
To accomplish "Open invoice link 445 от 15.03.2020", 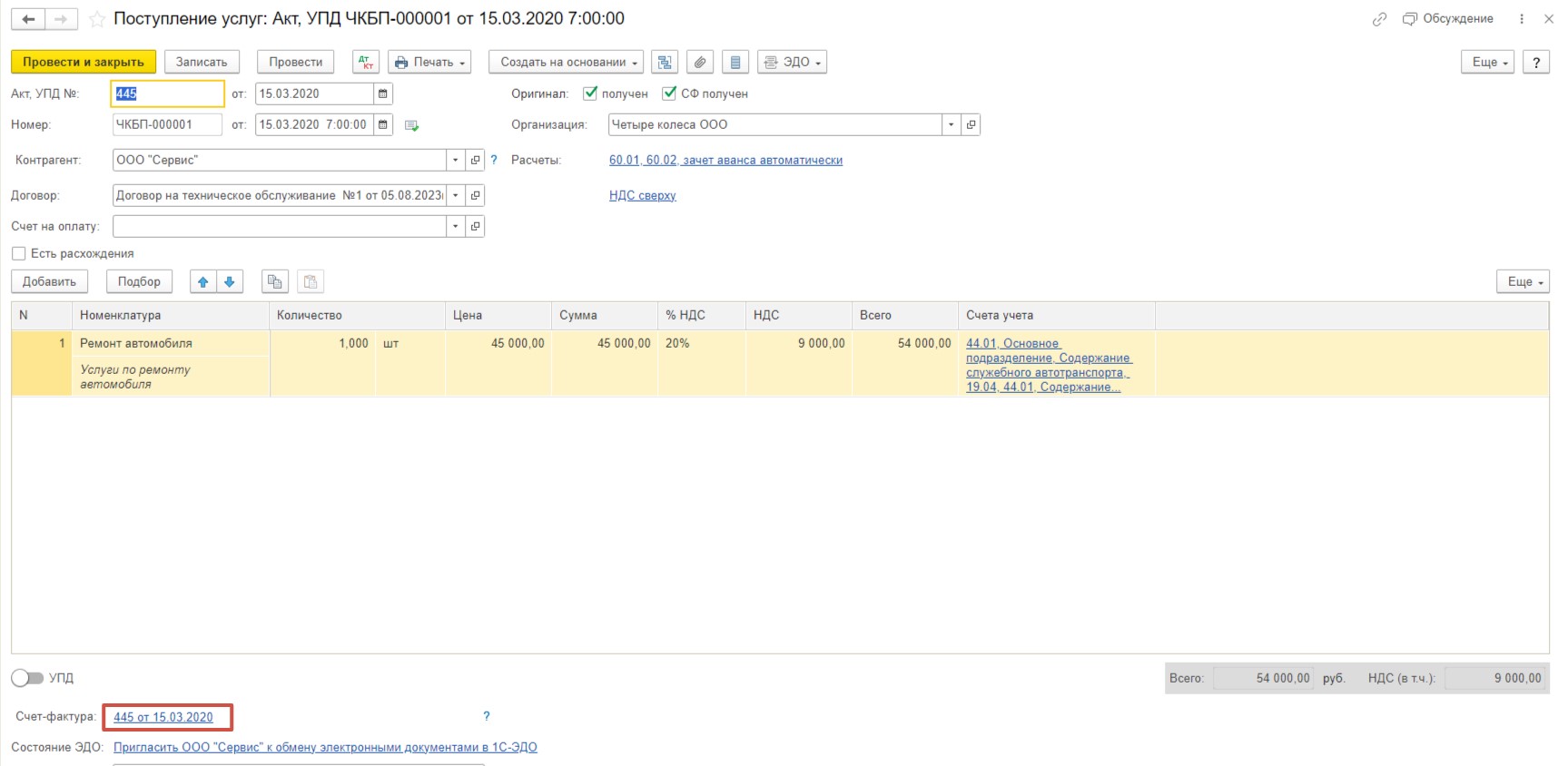I will pos(163,717).
